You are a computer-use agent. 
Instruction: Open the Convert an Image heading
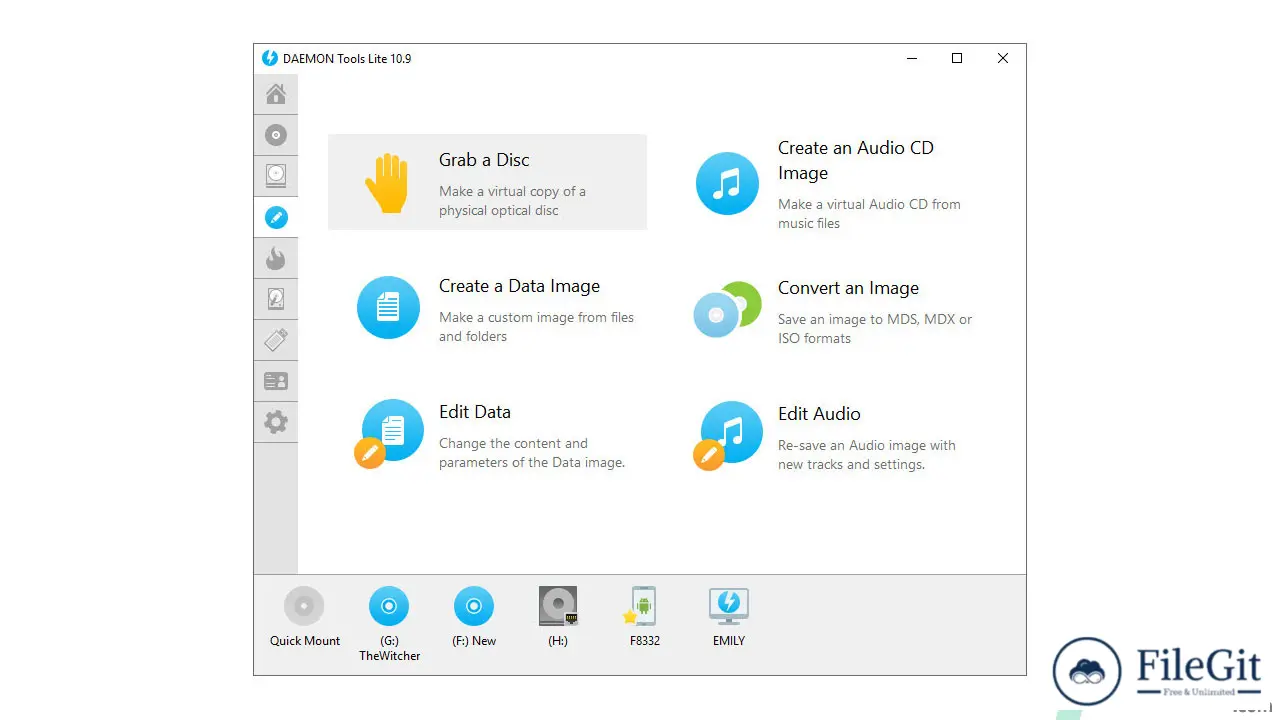click(x=848, y=288)
